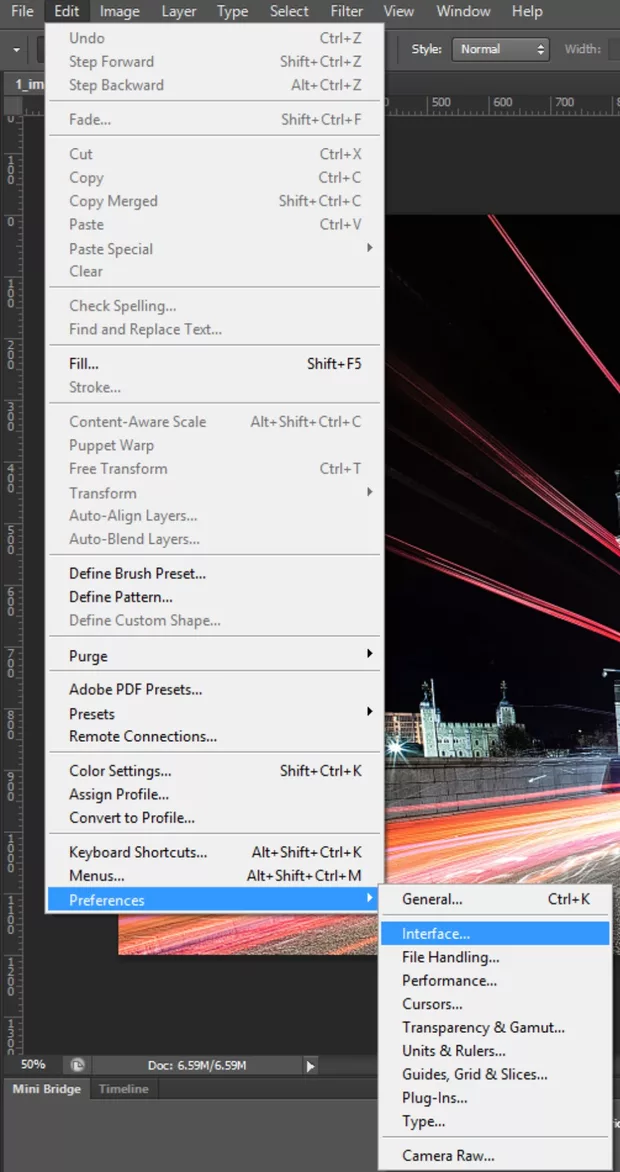
Task: Open the Window menu
Action: 463,12
